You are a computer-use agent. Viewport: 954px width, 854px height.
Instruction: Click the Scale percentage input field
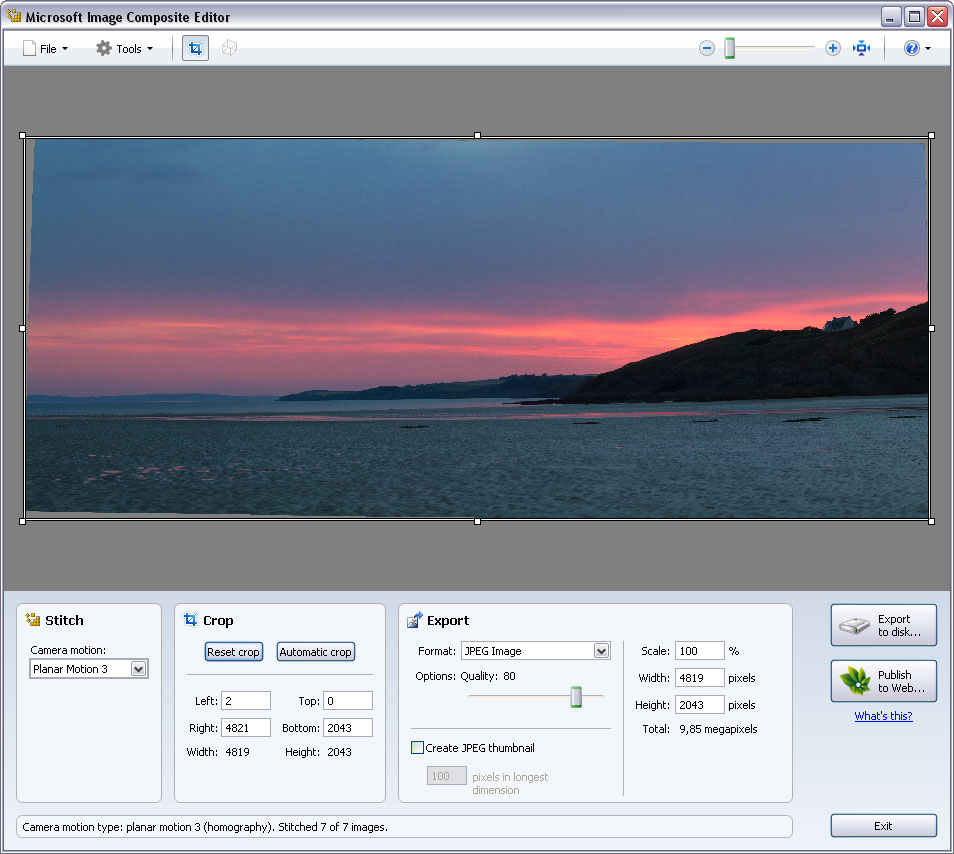click(x=698, y=651)
